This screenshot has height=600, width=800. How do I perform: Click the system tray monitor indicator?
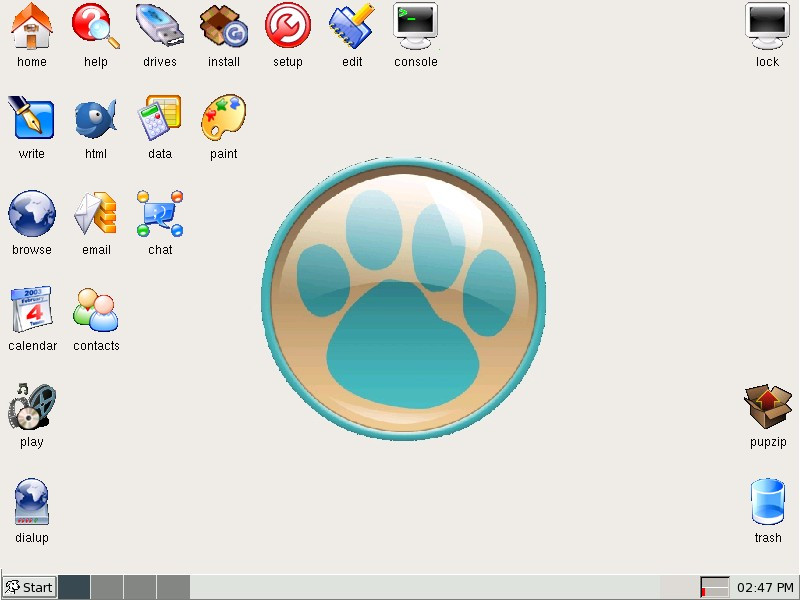pos(714,587)
